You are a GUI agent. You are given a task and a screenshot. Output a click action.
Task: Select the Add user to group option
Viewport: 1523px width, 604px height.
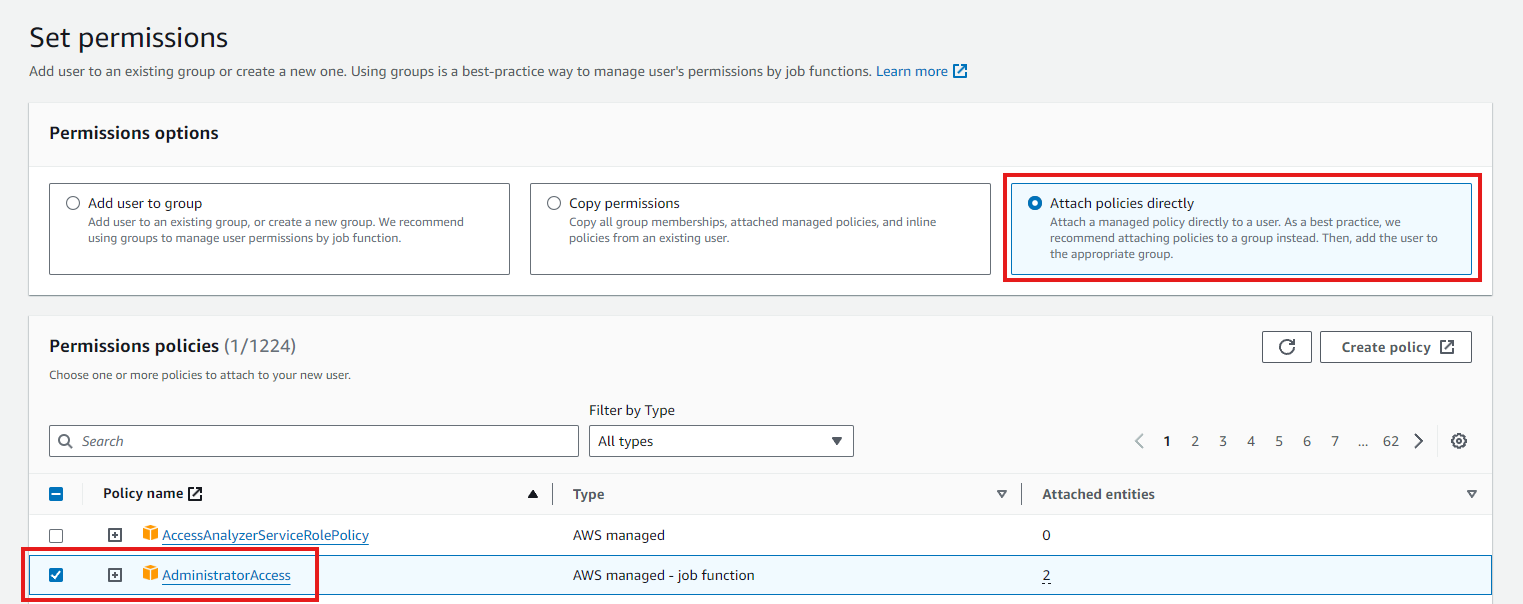pos(73,203)
